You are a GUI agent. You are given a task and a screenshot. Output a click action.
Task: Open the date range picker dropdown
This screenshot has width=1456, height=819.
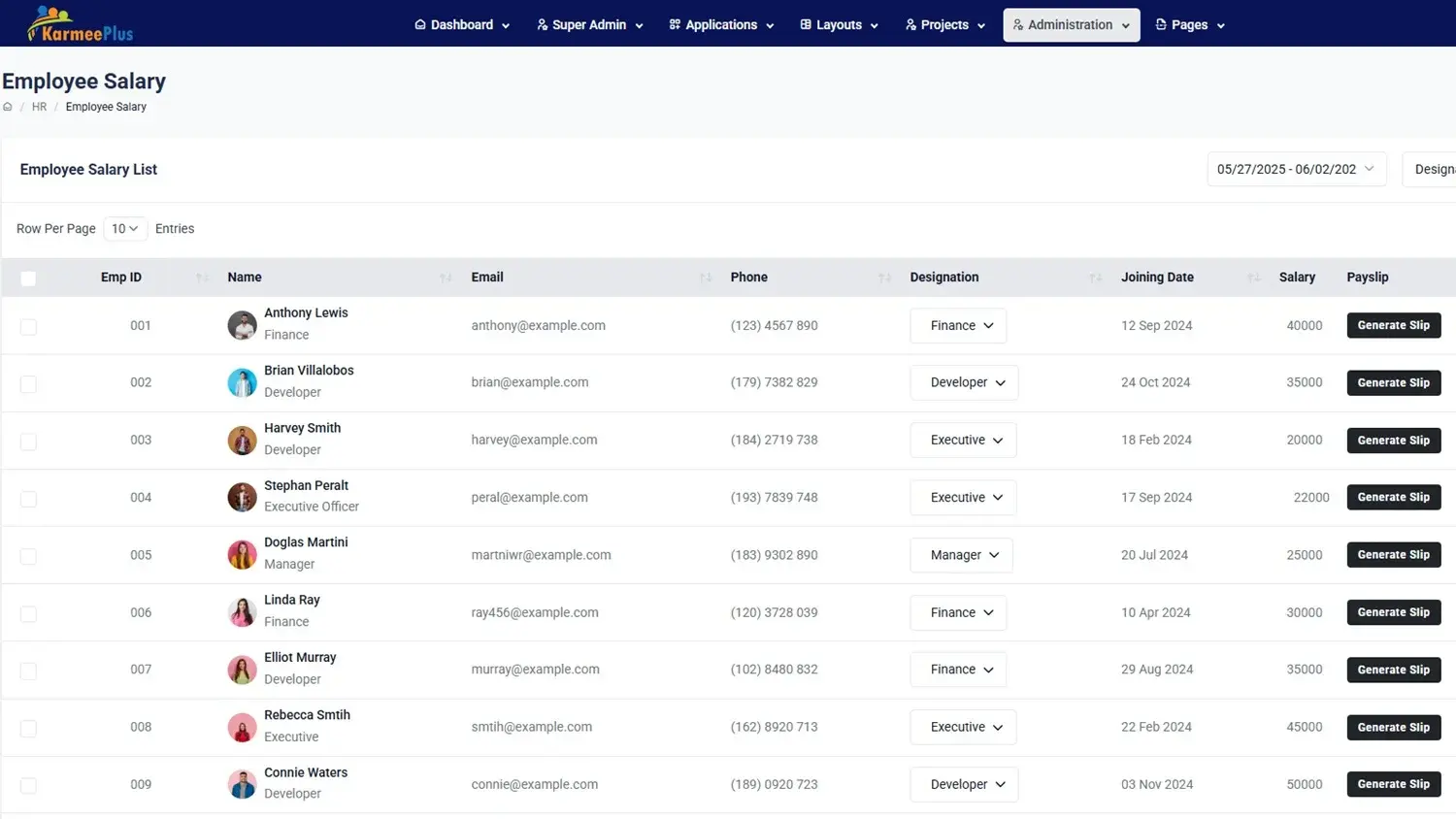[x=1295, y=169]
